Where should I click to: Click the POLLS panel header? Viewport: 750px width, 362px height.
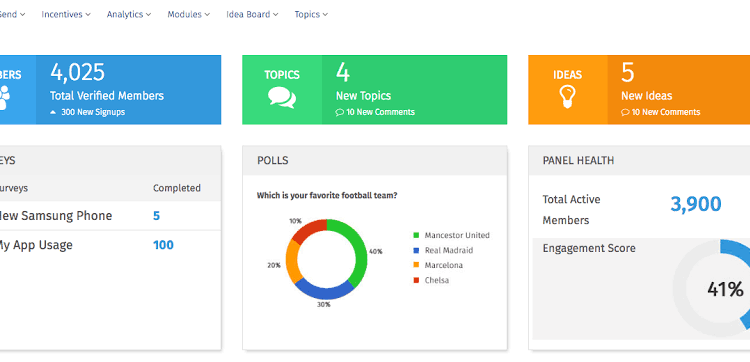point(375,160)
